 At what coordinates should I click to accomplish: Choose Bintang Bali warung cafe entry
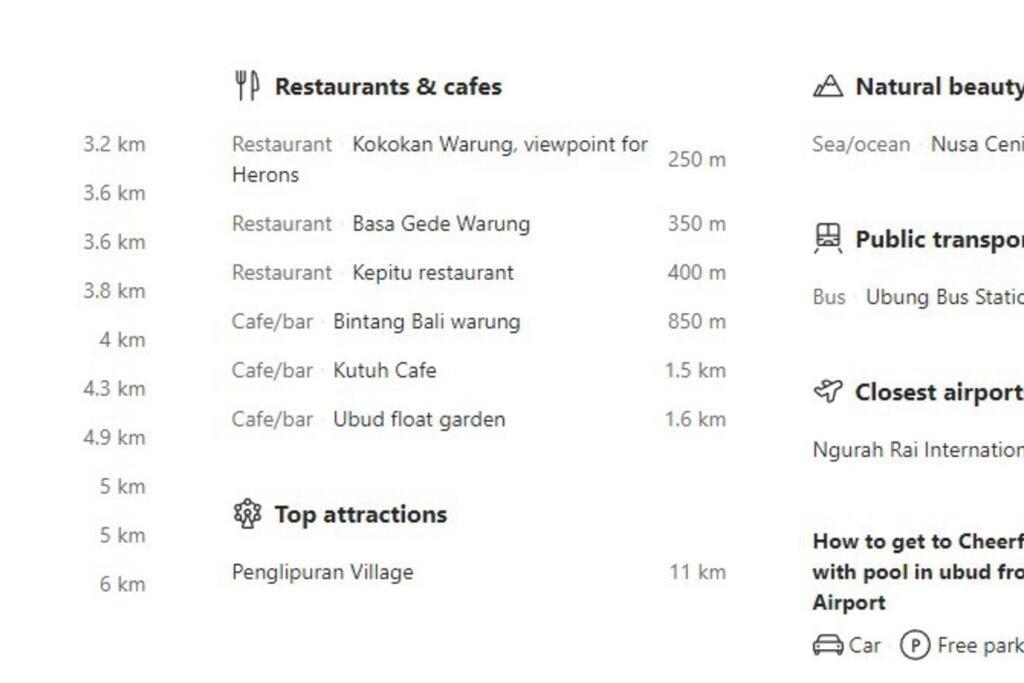(x=479, y=321)
